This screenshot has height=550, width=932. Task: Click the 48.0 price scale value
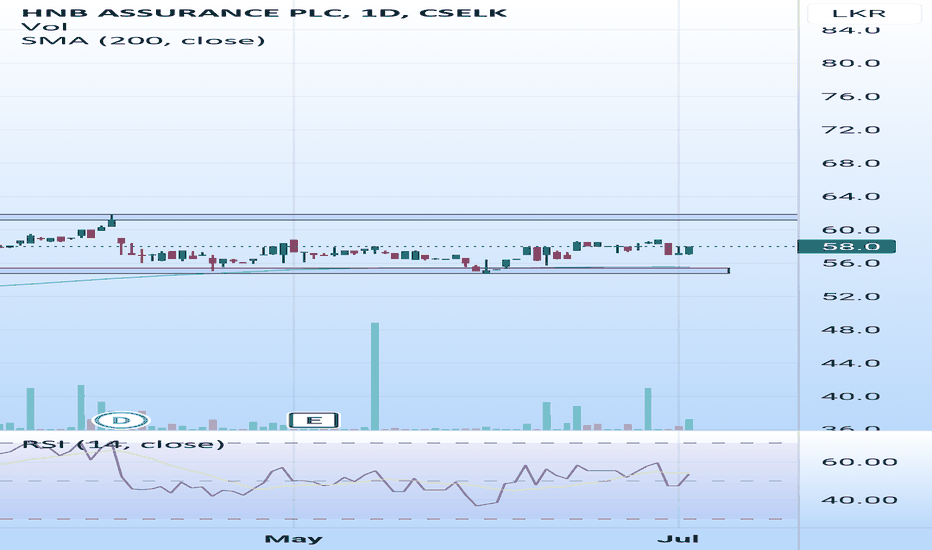click(x=851, y=329)
